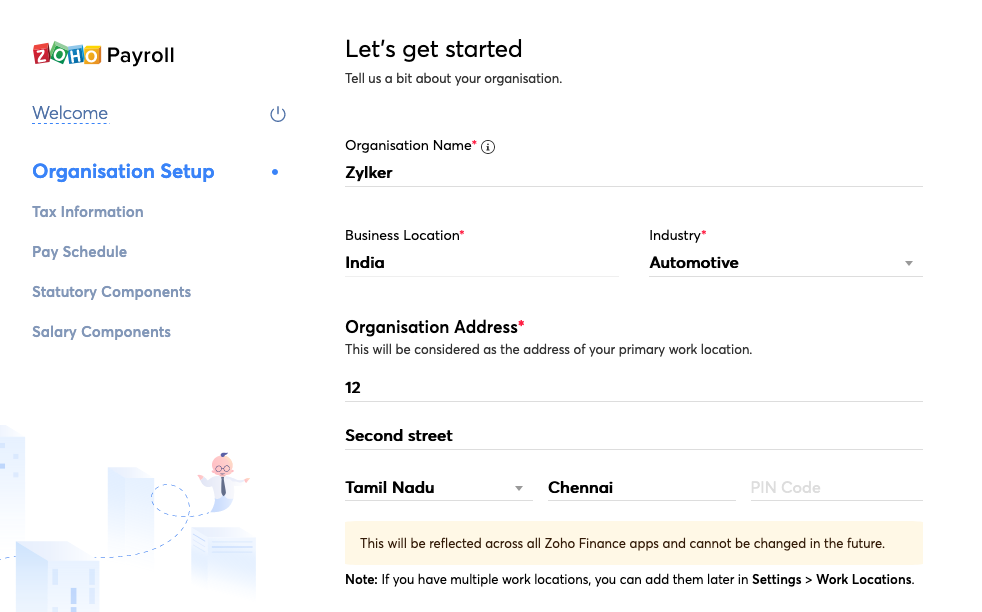Click address line field containing 12

pyautogui.click(x=633, y=387)
